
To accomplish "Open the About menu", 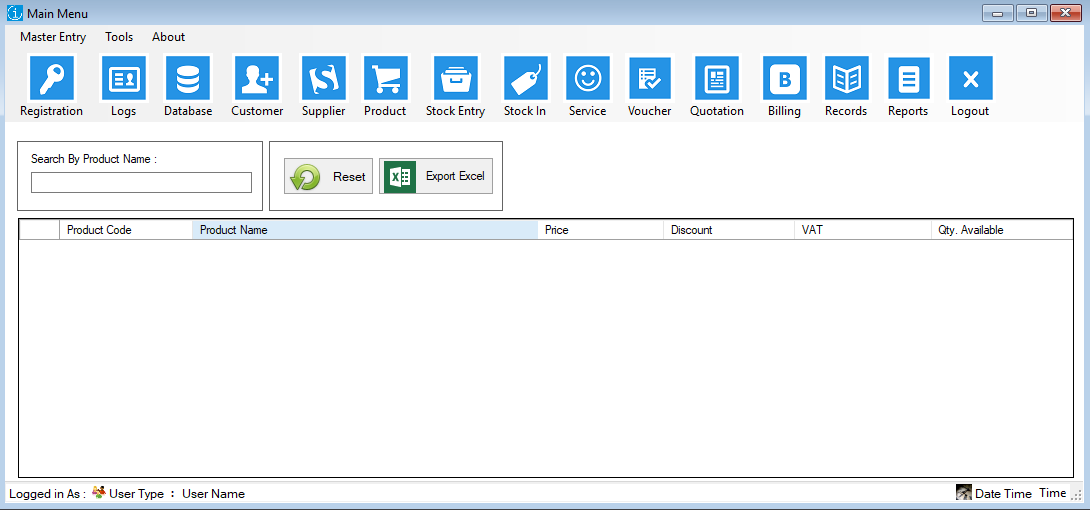I will tap(168, 37).
